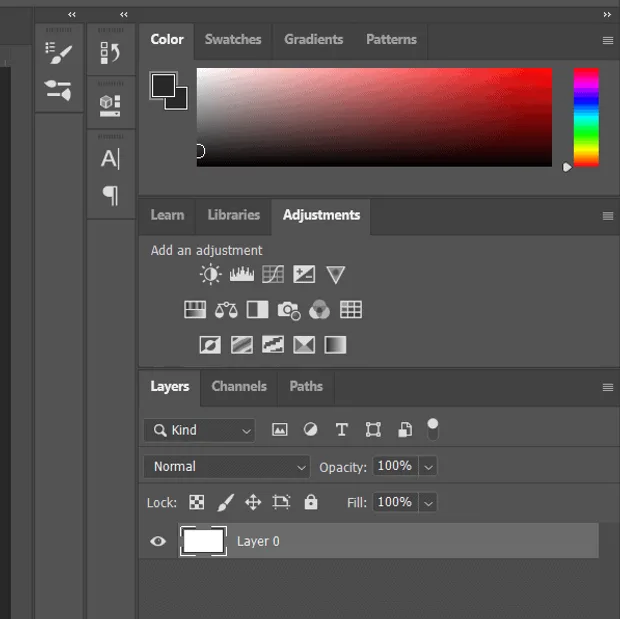Add a Threshold adjustment

pos(273,345)
